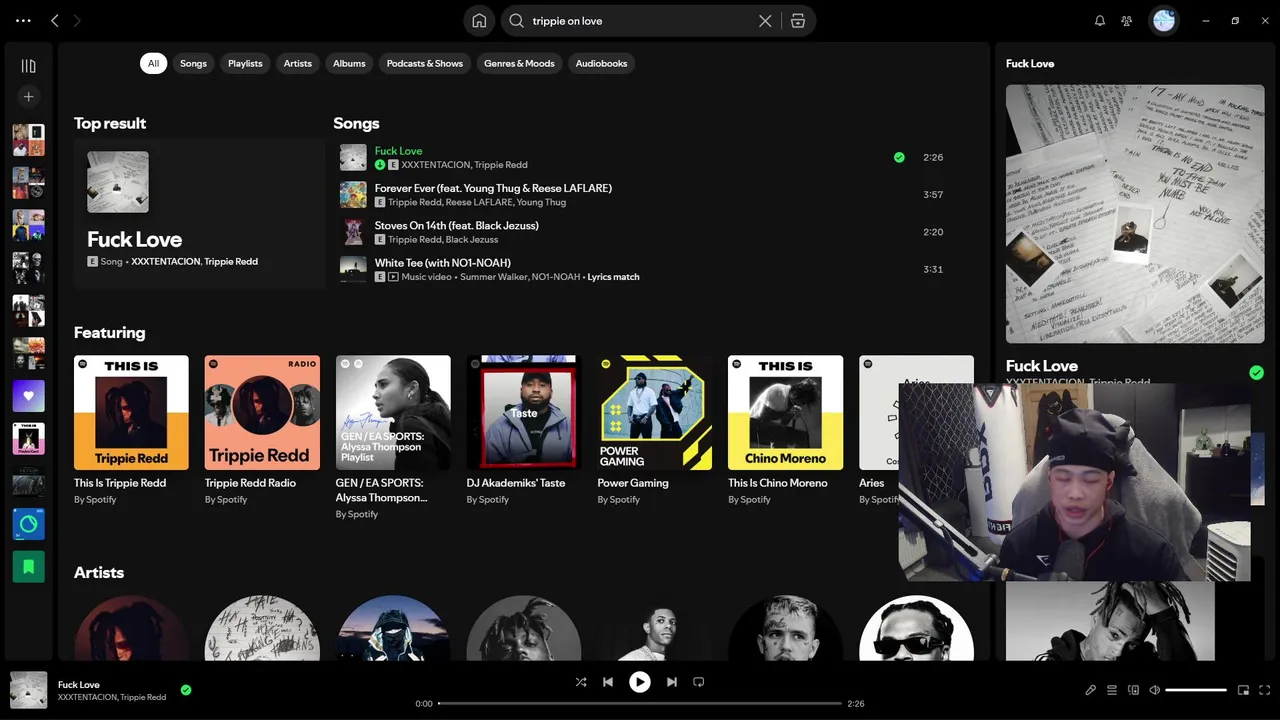Open Summer Walker artist link
Screen dimensions: 1280x720
(x=493, y=277)
